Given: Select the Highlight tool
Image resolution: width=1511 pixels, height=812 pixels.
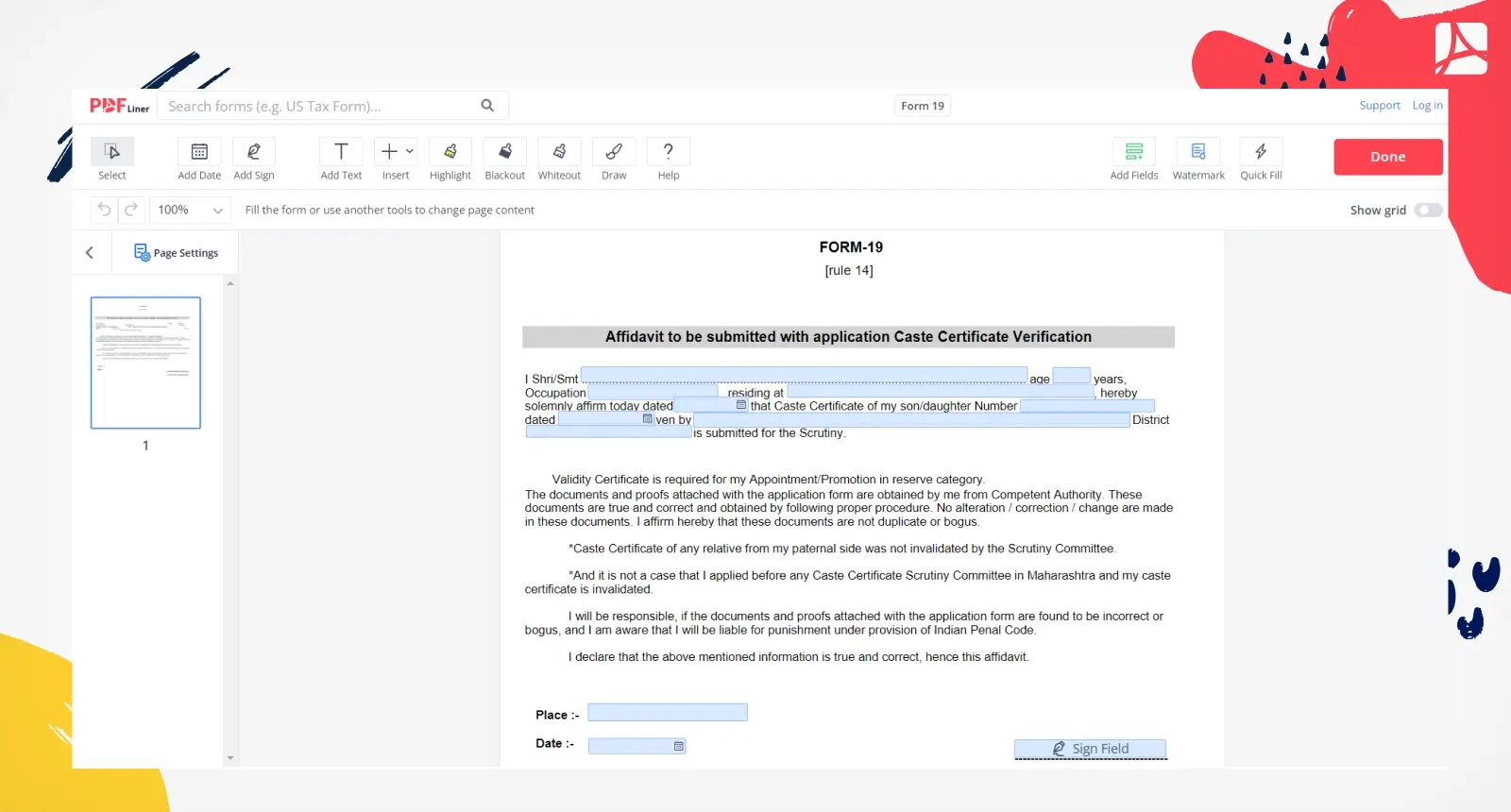Looking at the screenshot, I should click(x=450, y=159).
